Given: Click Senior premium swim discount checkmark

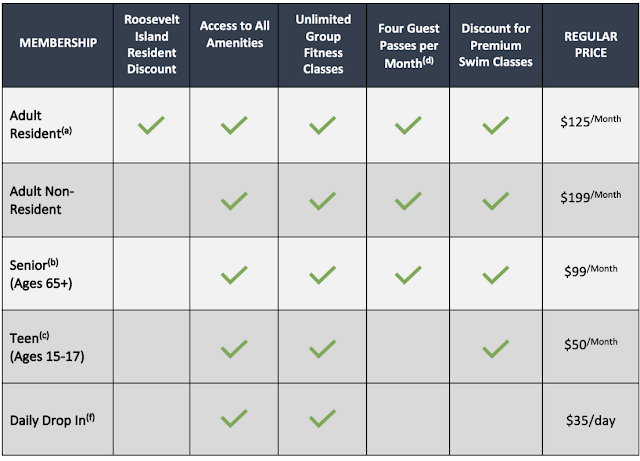Looking at the screenshot, I should 496,275.
